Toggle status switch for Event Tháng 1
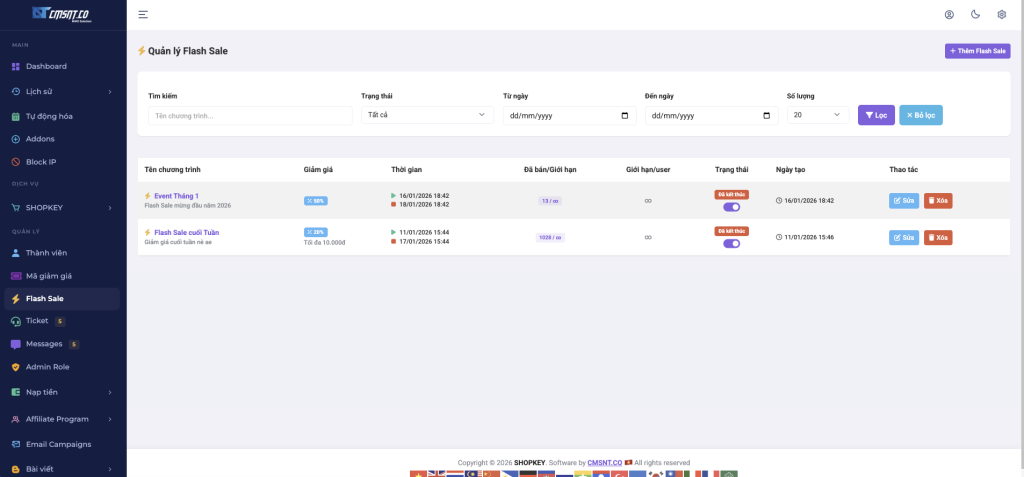Image resolution: width=1024 pixels, height=477 pixels. coord(731,207)
